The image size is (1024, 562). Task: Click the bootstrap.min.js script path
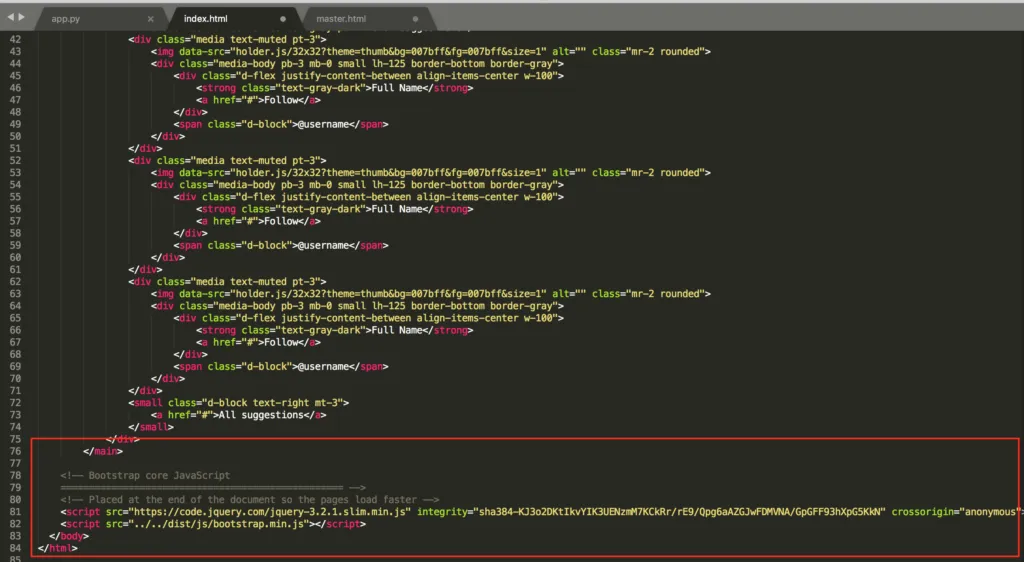219,524
